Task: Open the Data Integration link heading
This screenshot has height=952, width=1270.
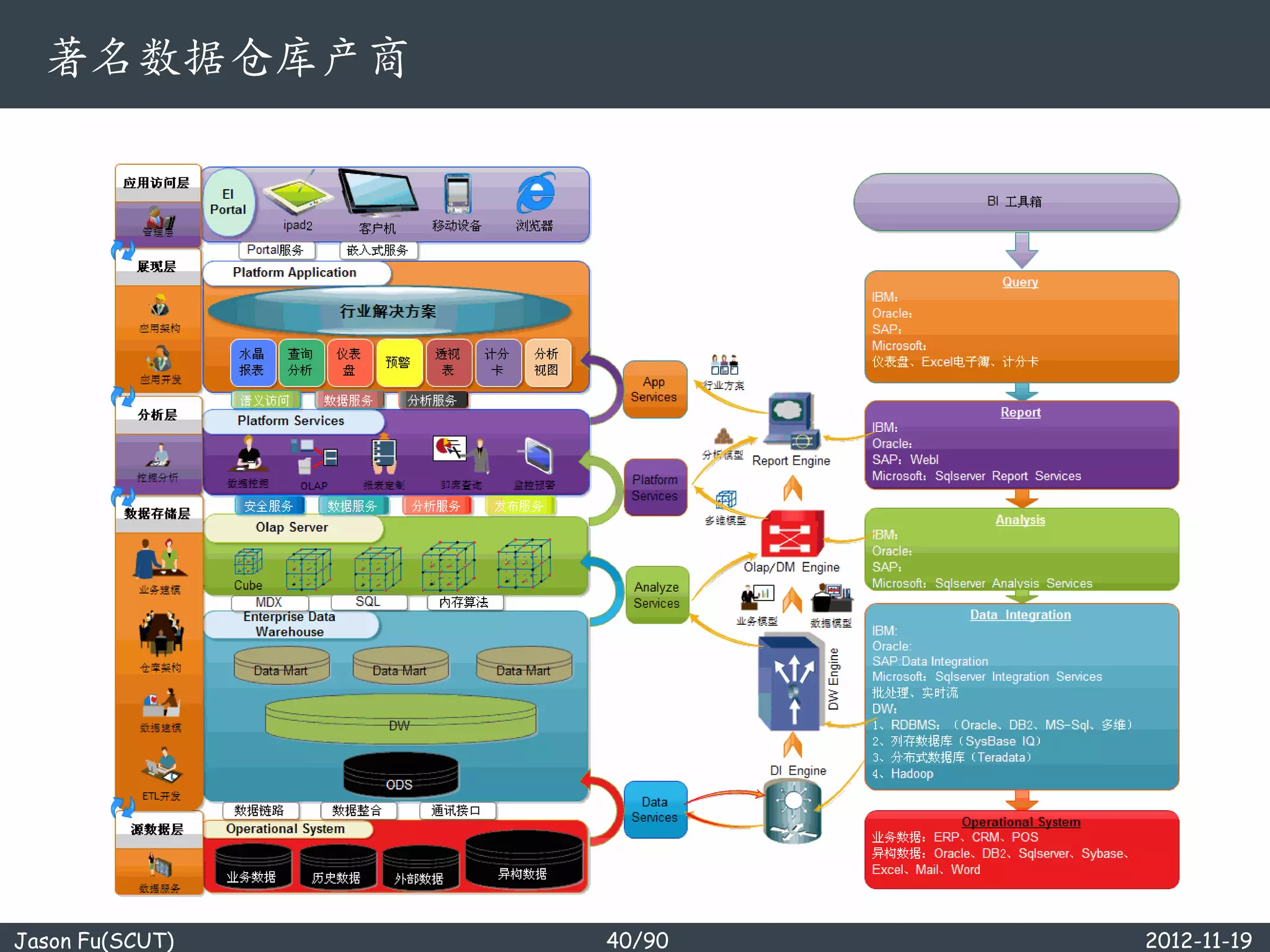Action: pos(1020,615)
